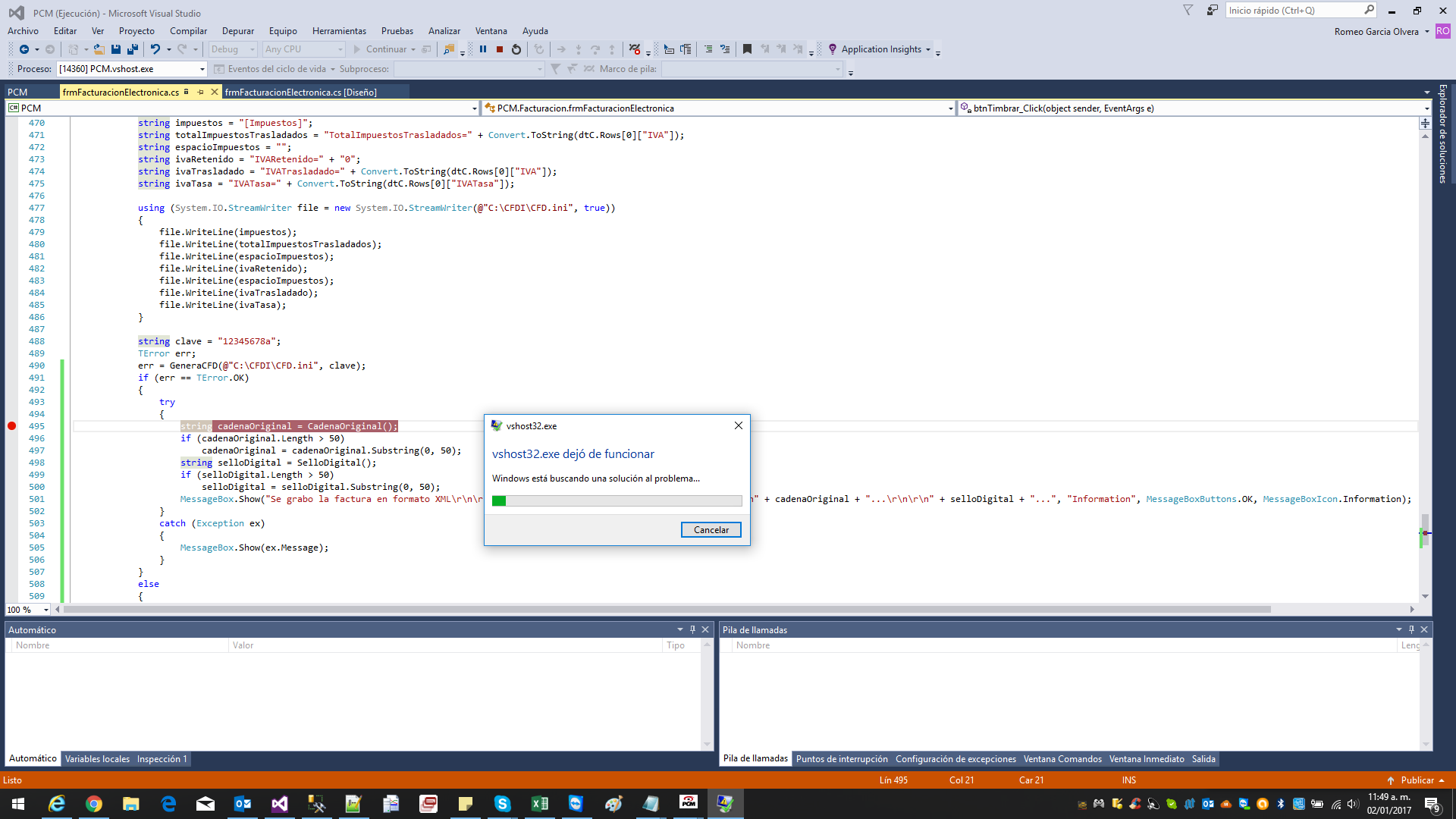
Task: Pause debugging with the Break All icon
Action: coord(483,49)
